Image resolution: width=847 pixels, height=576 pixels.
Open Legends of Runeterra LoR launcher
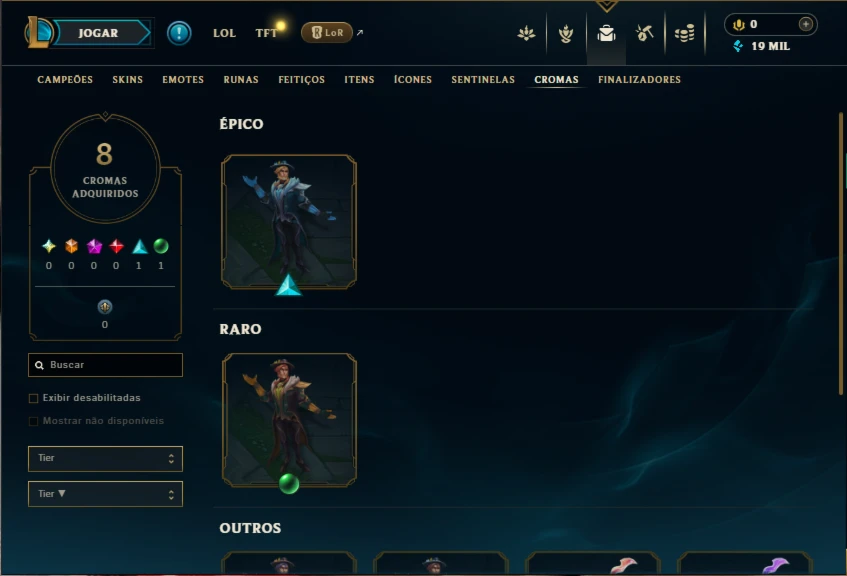(327, 32)
